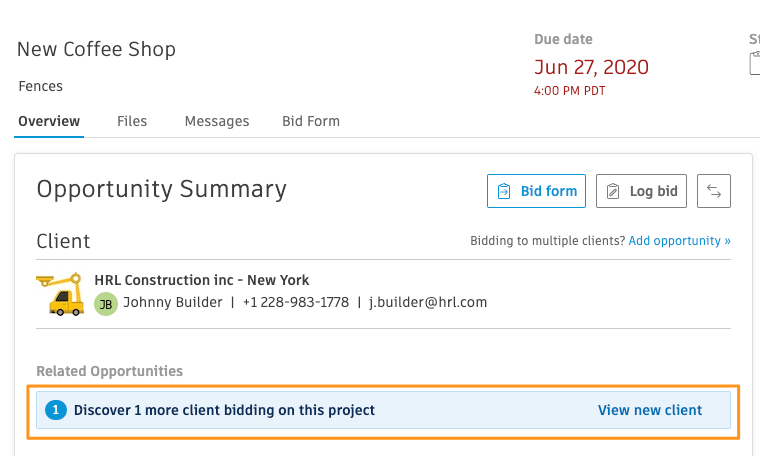Click View new client link
Viewport: 760px width, 456px height.
(649, 410)
